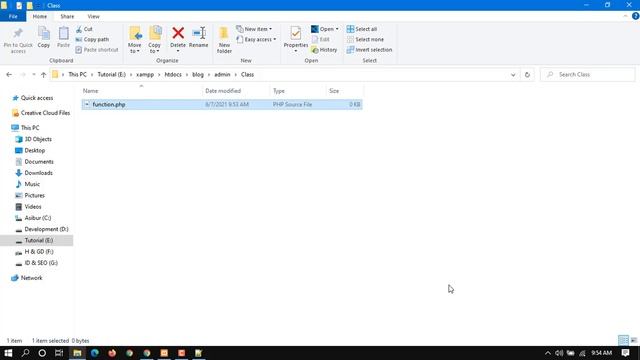
Task: Delete the selected file
Action: [178, 39]
